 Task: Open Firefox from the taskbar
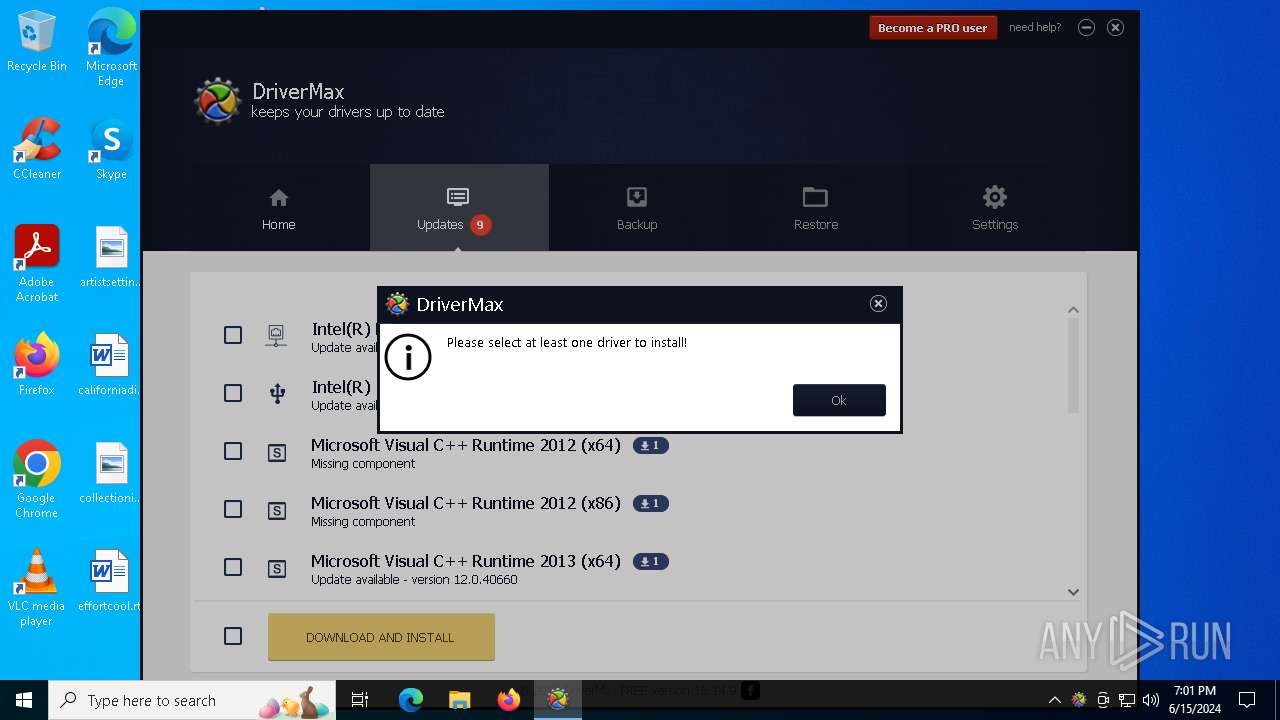tap(509, 700)
